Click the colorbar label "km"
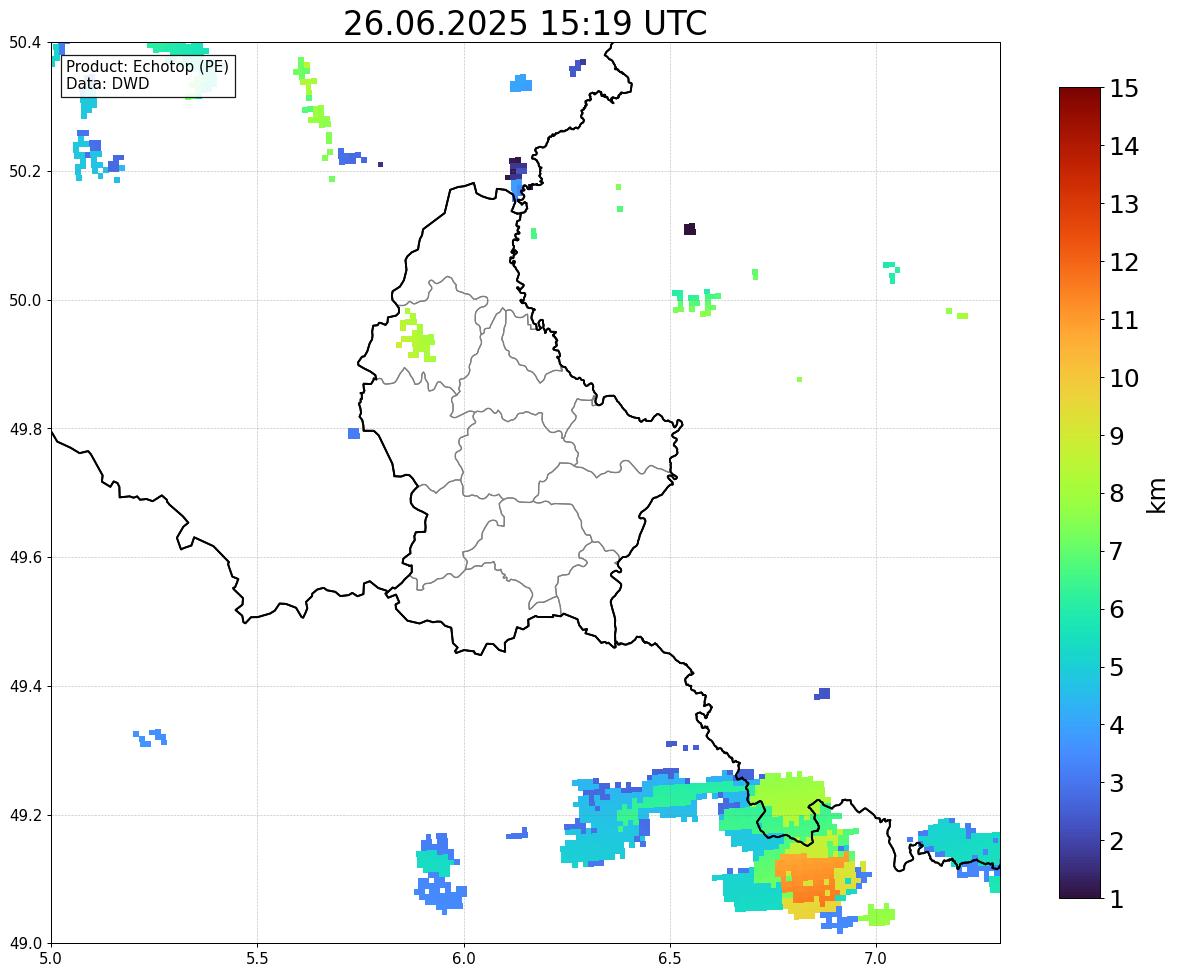This screenshot has height=976, width=1178. coord(1157,495)
